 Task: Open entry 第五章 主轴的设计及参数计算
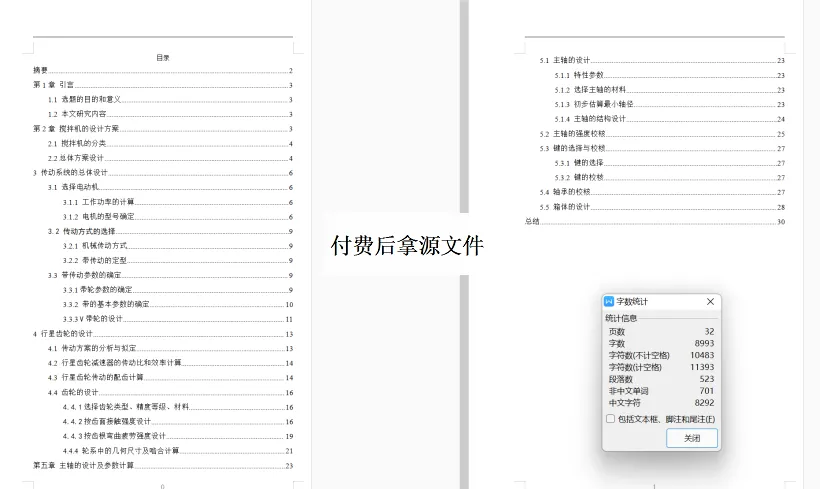tap(163, 465)
